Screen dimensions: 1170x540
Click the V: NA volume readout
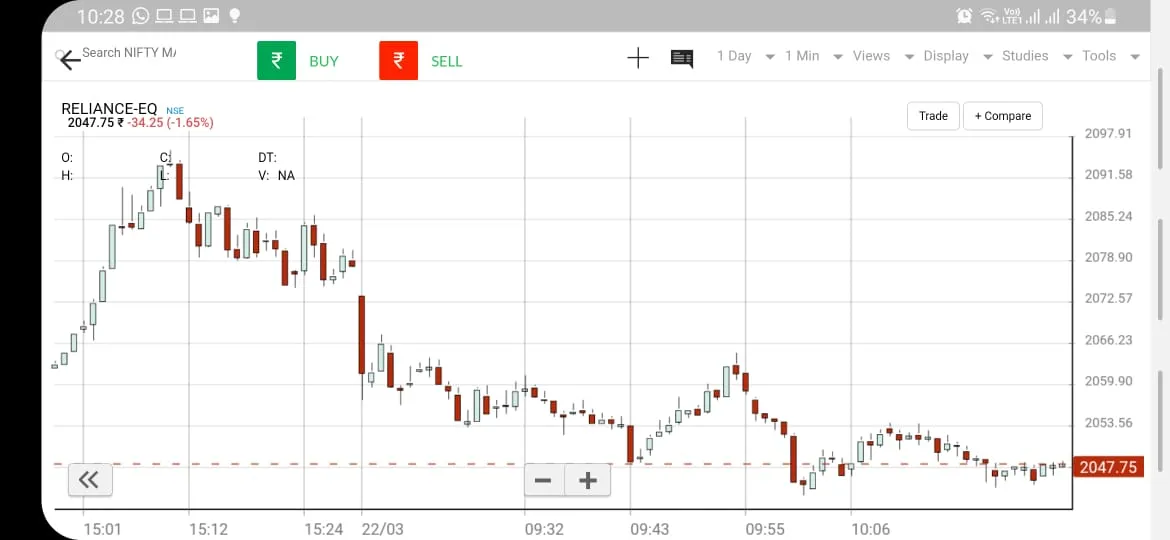coord(277,176)
